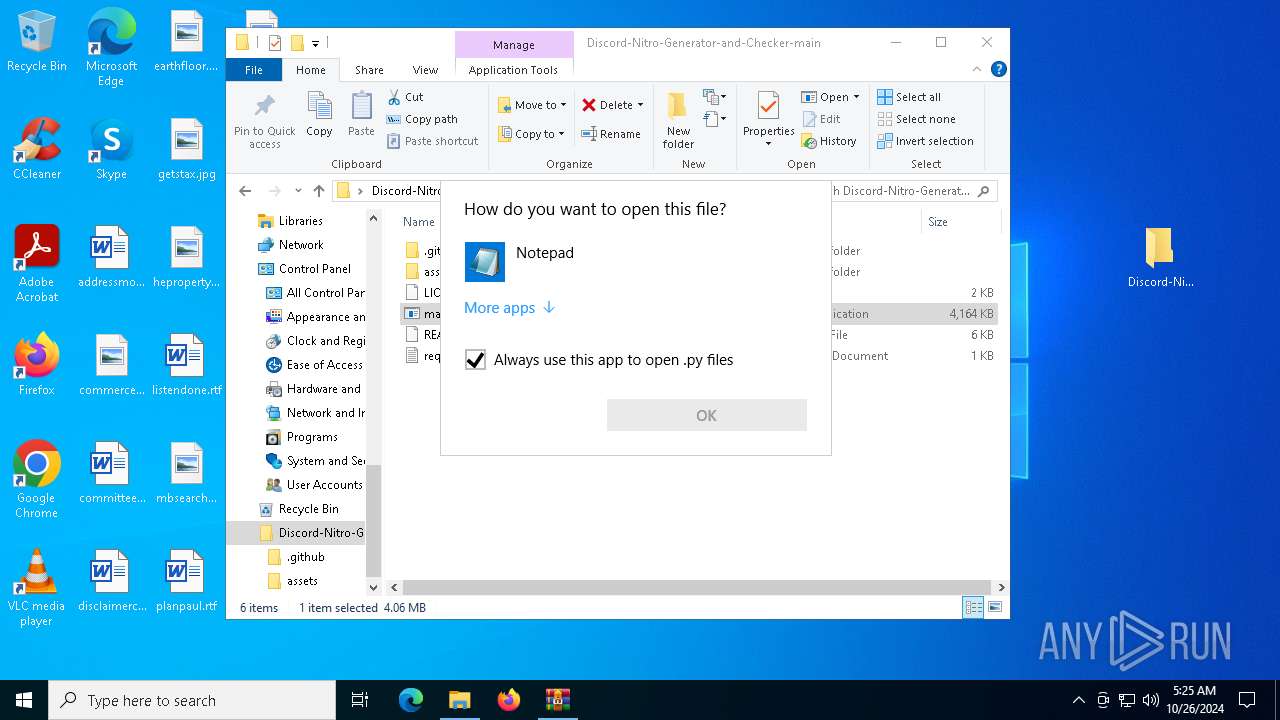Open the Copy to dropdown

coord(531,134)
